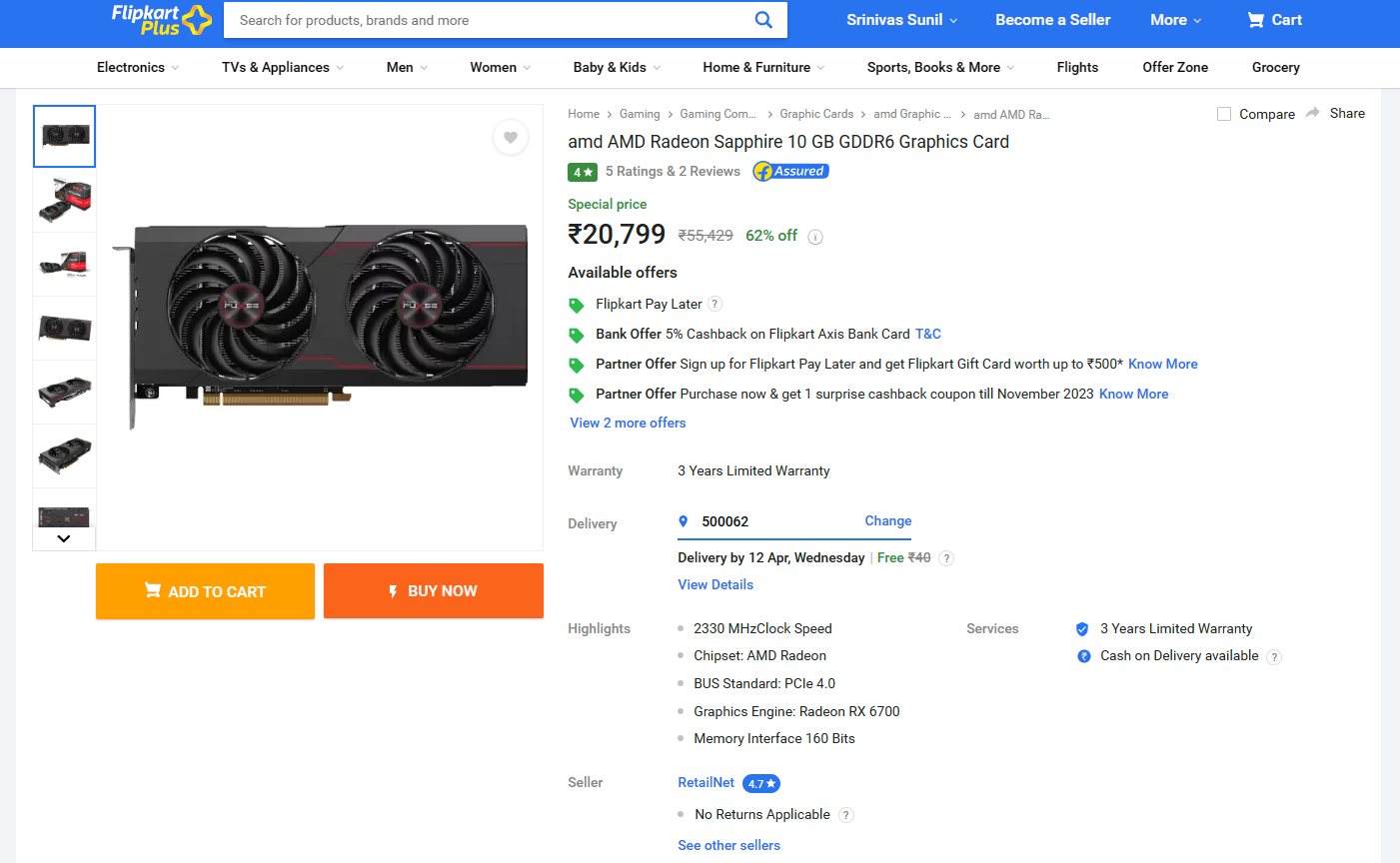Click See other sellers link
This screenshot has width=1400, height=863.
pos(728,845)
